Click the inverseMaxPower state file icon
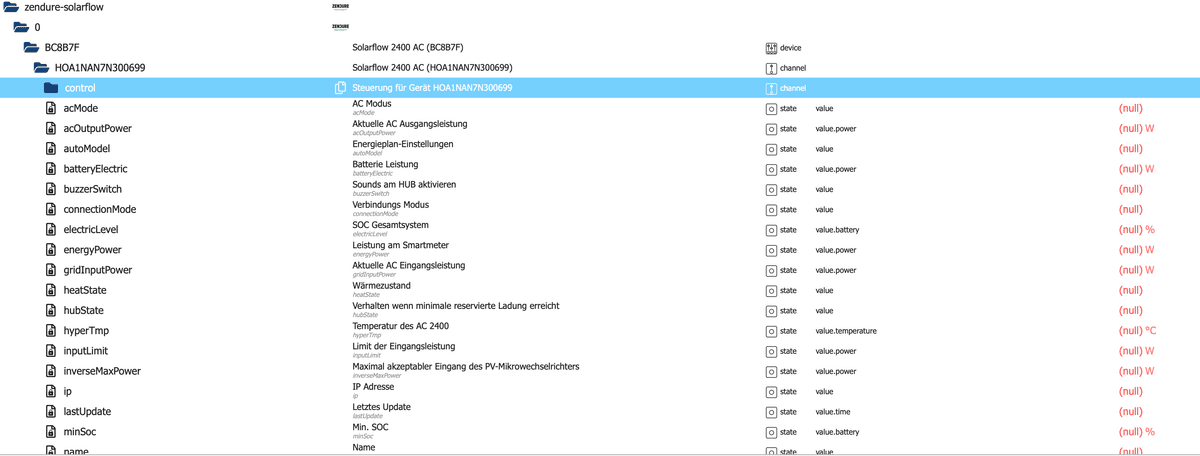The width and height of the screenshot is (1200, 456). click(x=51, y=371)
